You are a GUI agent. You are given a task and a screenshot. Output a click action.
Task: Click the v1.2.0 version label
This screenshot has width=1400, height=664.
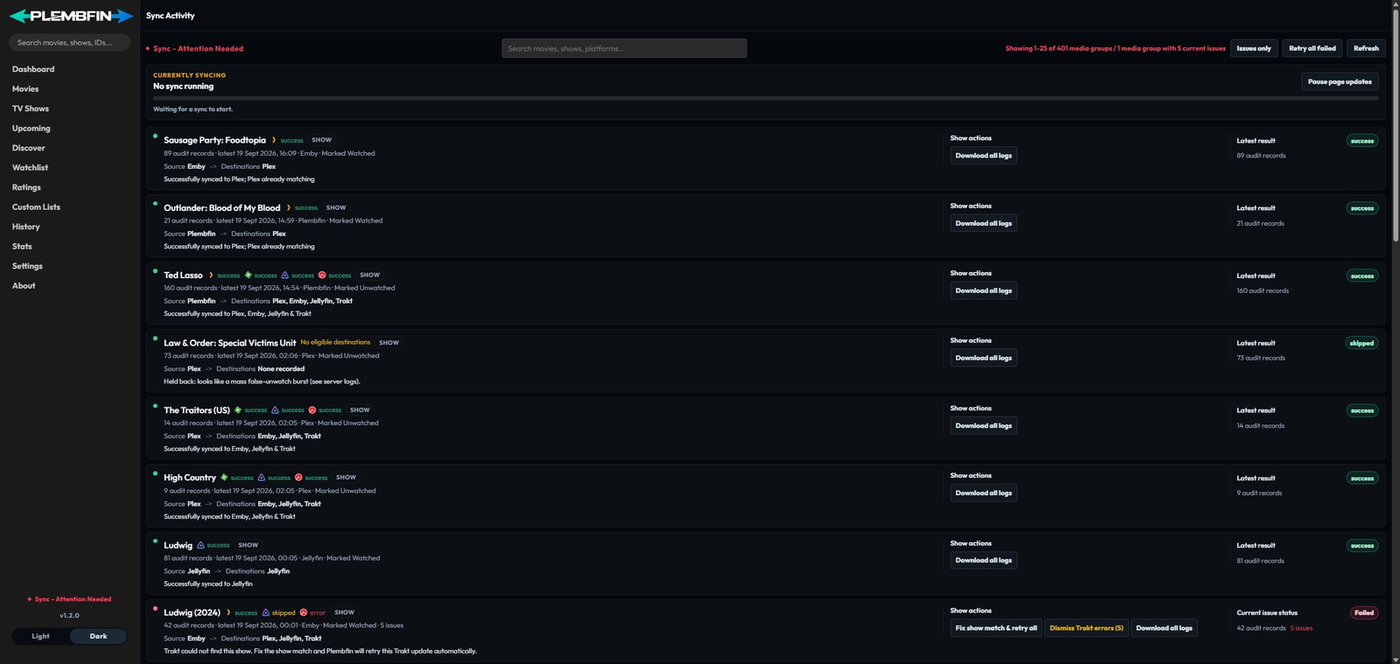[x=69, y=615]
